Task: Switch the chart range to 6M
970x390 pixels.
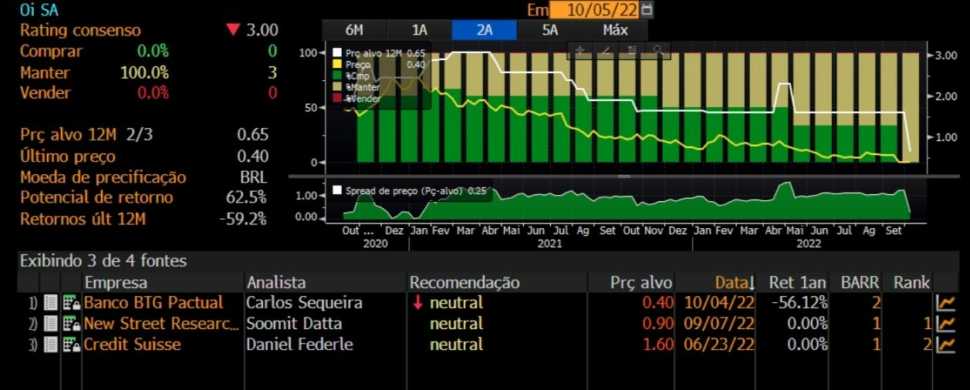Action: pyautogui.click(x=354, y=30)
